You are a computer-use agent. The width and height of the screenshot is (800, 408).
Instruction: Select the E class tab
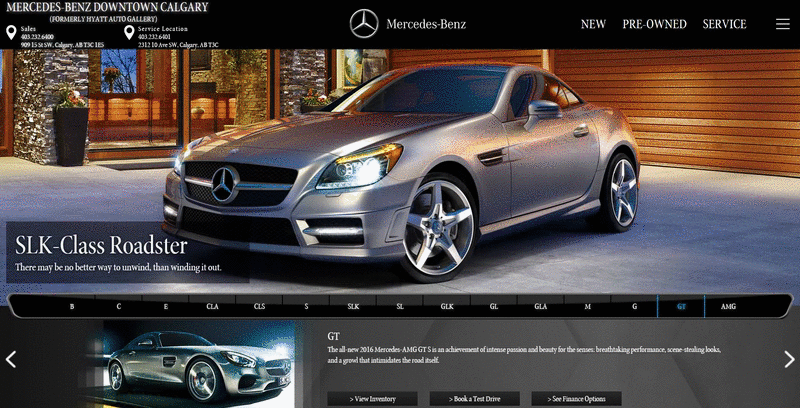166,307
